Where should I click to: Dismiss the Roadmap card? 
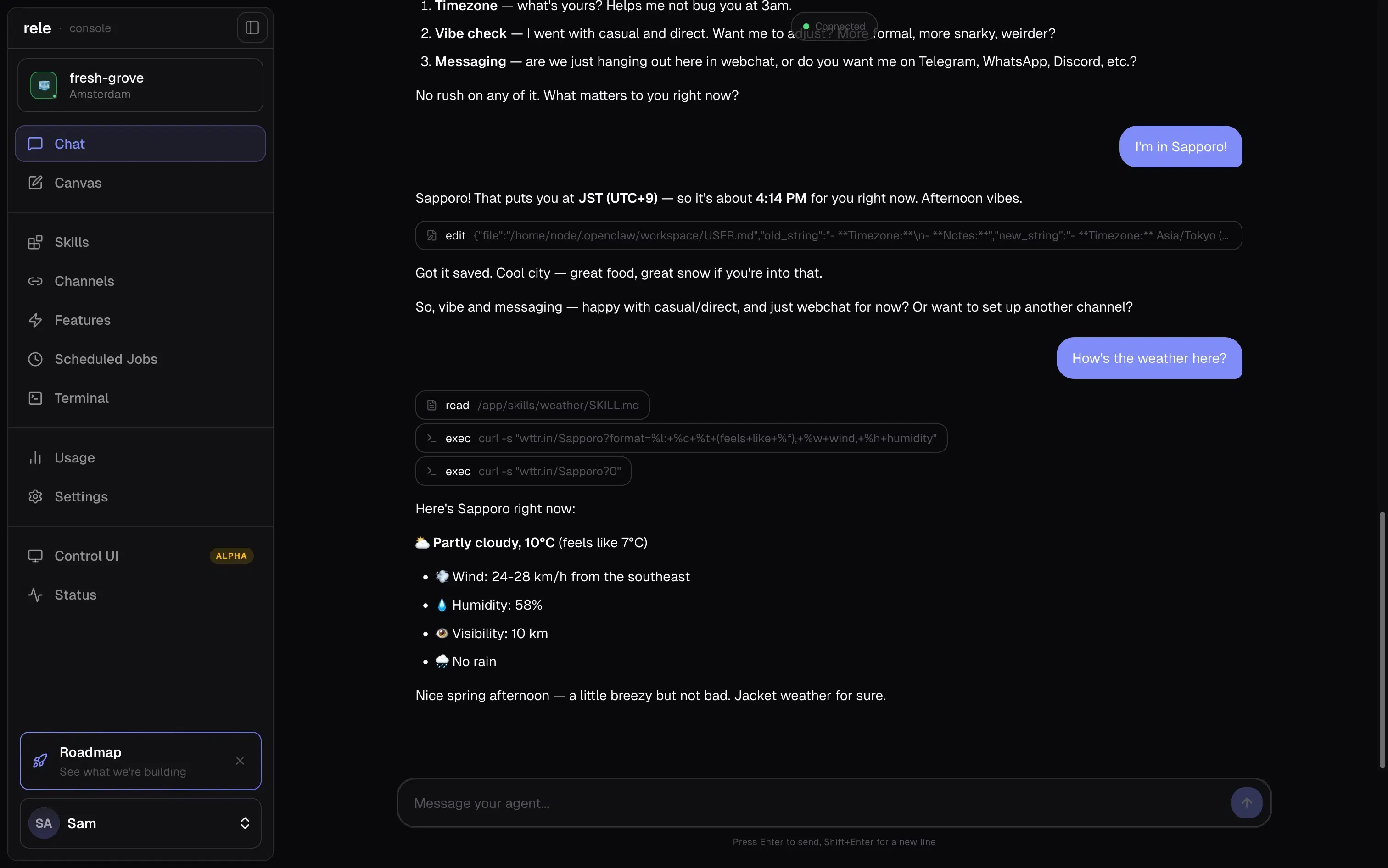click(240, 761)
